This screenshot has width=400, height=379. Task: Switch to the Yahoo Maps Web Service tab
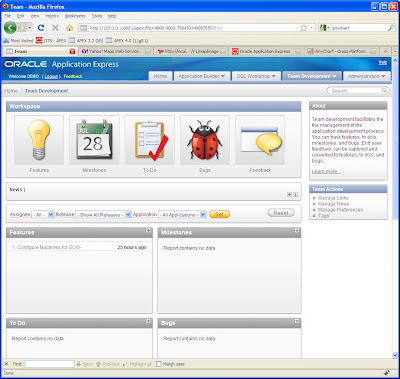(115, 51)
